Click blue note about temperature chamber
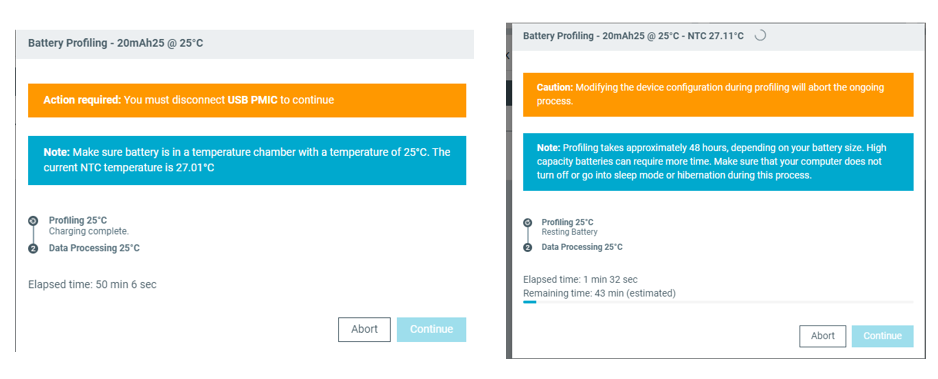The height and width of the screenshot is (379, 938). click(247, 160)
